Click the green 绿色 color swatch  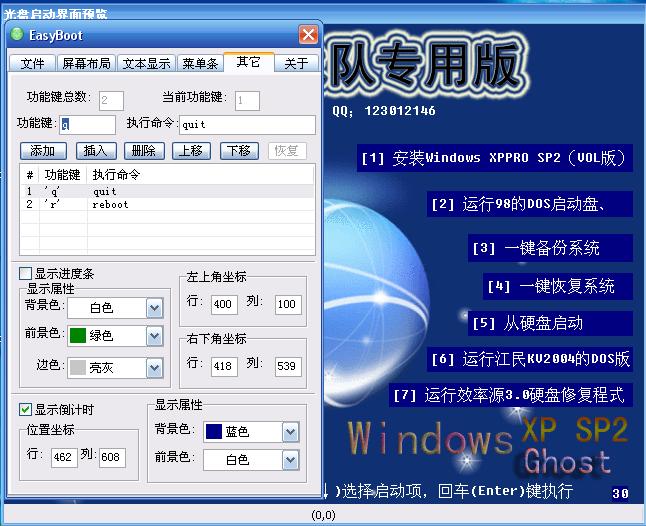click(78, 336)
